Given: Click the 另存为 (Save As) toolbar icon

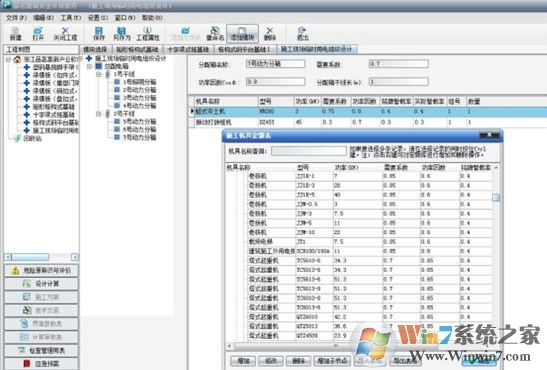Looking at the screenshot, I should tap(121, 33).
